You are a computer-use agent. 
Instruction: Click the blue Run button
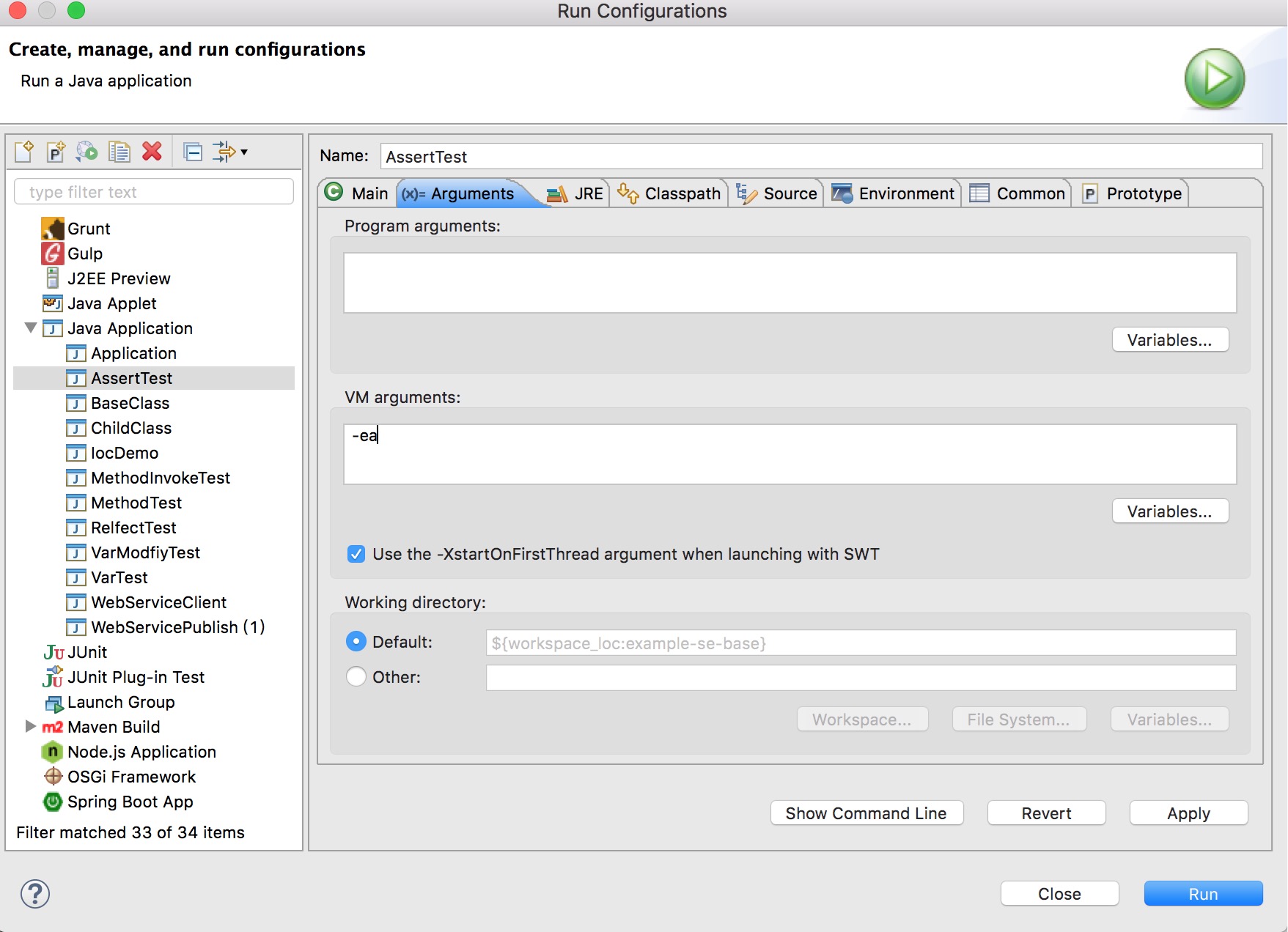[1203, 894]
